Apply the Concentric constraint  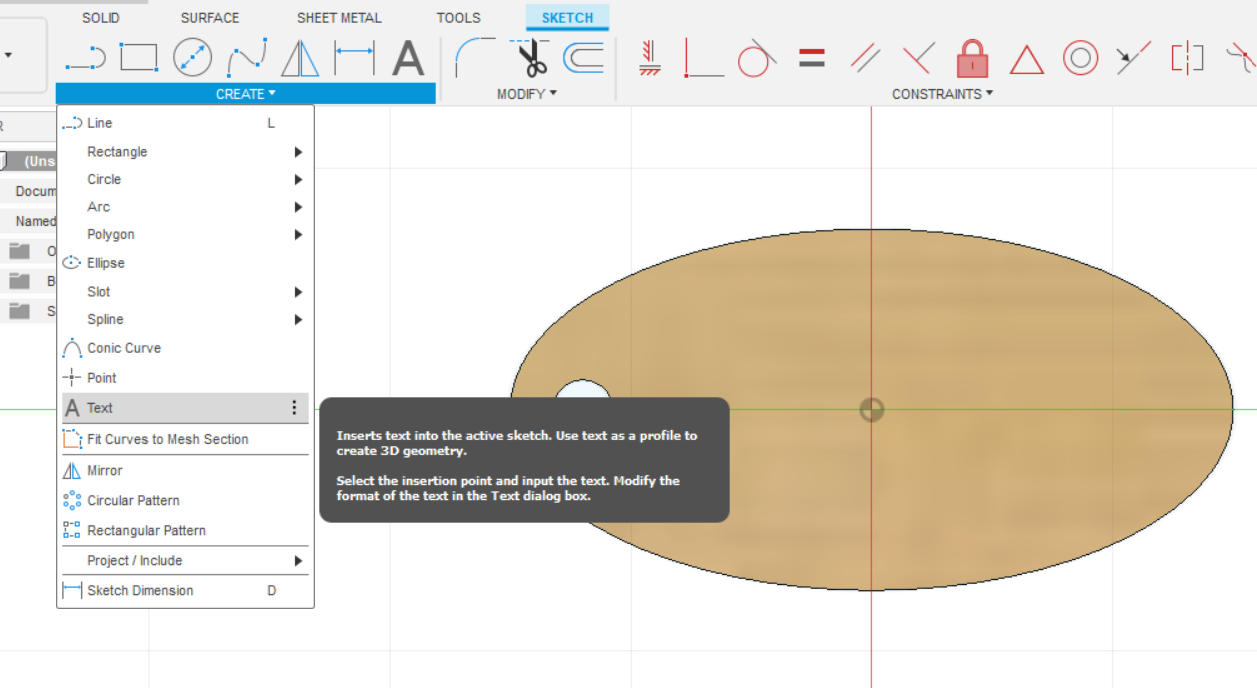pyautogui.click(x=1080, y=58)
